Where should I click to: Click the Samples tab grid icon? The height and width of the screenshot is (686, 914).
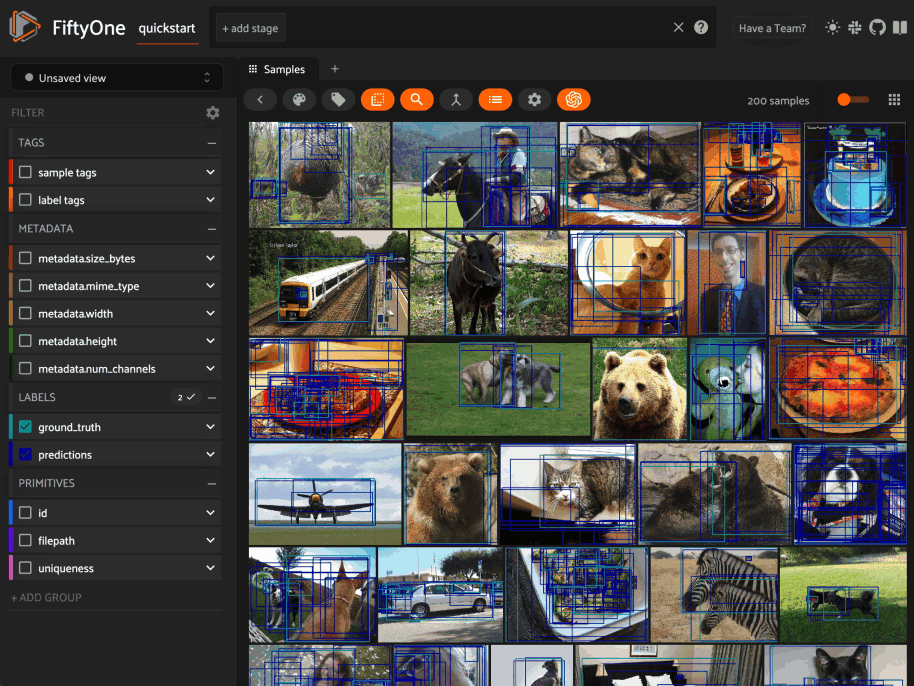coord(253,69)
